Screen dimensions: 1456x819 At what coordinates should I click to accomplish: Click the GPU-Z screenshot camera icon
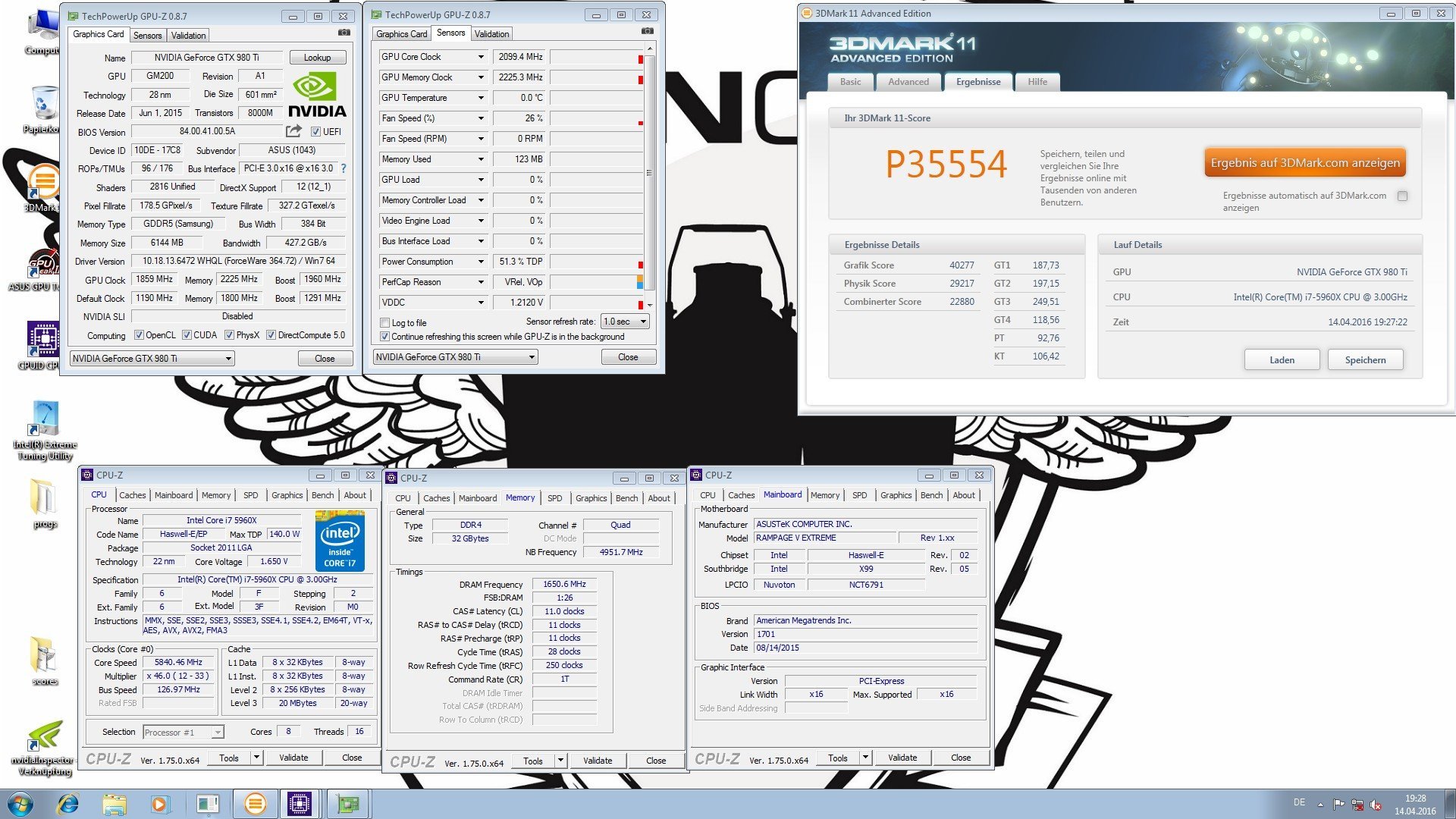tap(344, 33)
